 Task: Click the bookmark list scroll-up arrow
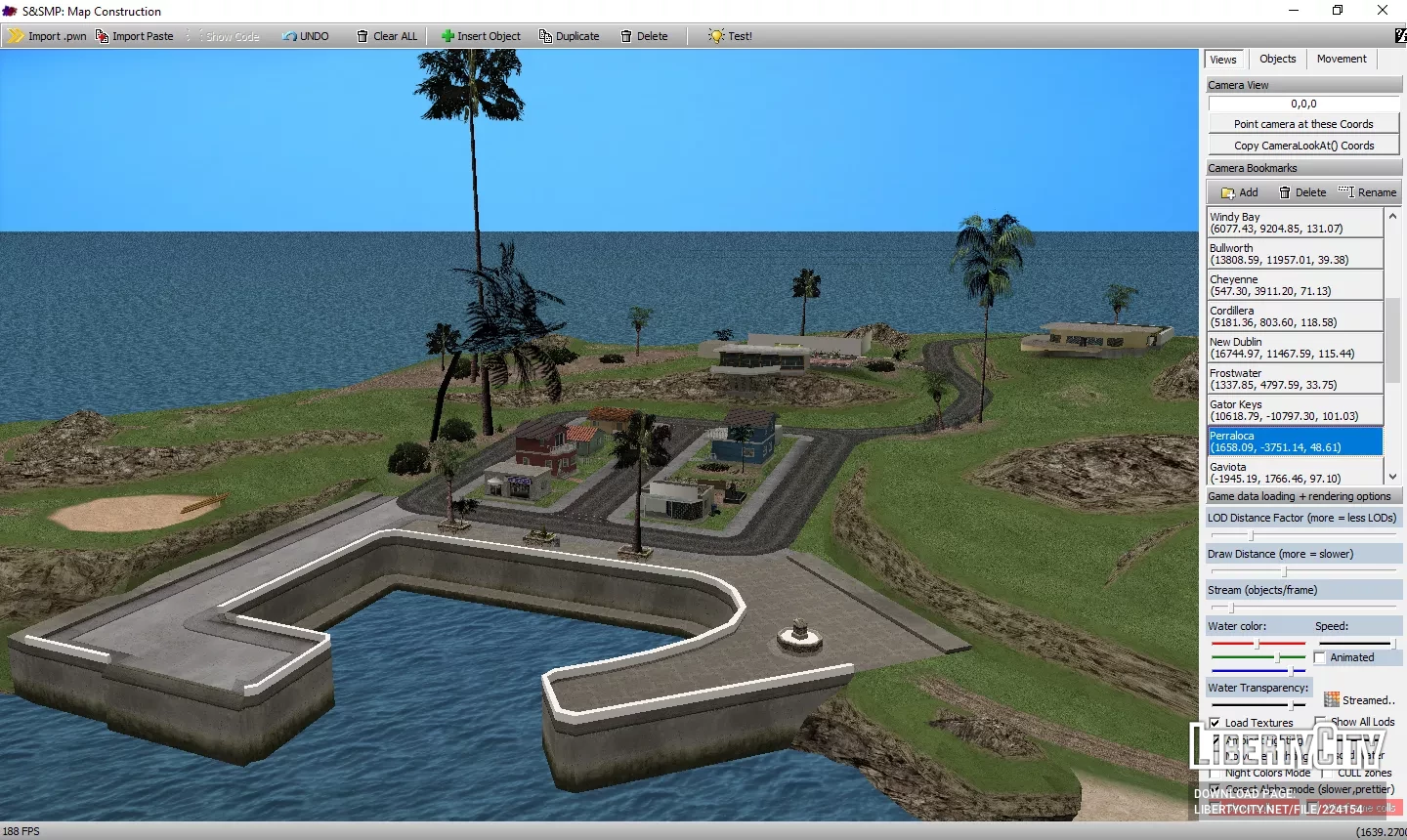(x=1393, y=216)
